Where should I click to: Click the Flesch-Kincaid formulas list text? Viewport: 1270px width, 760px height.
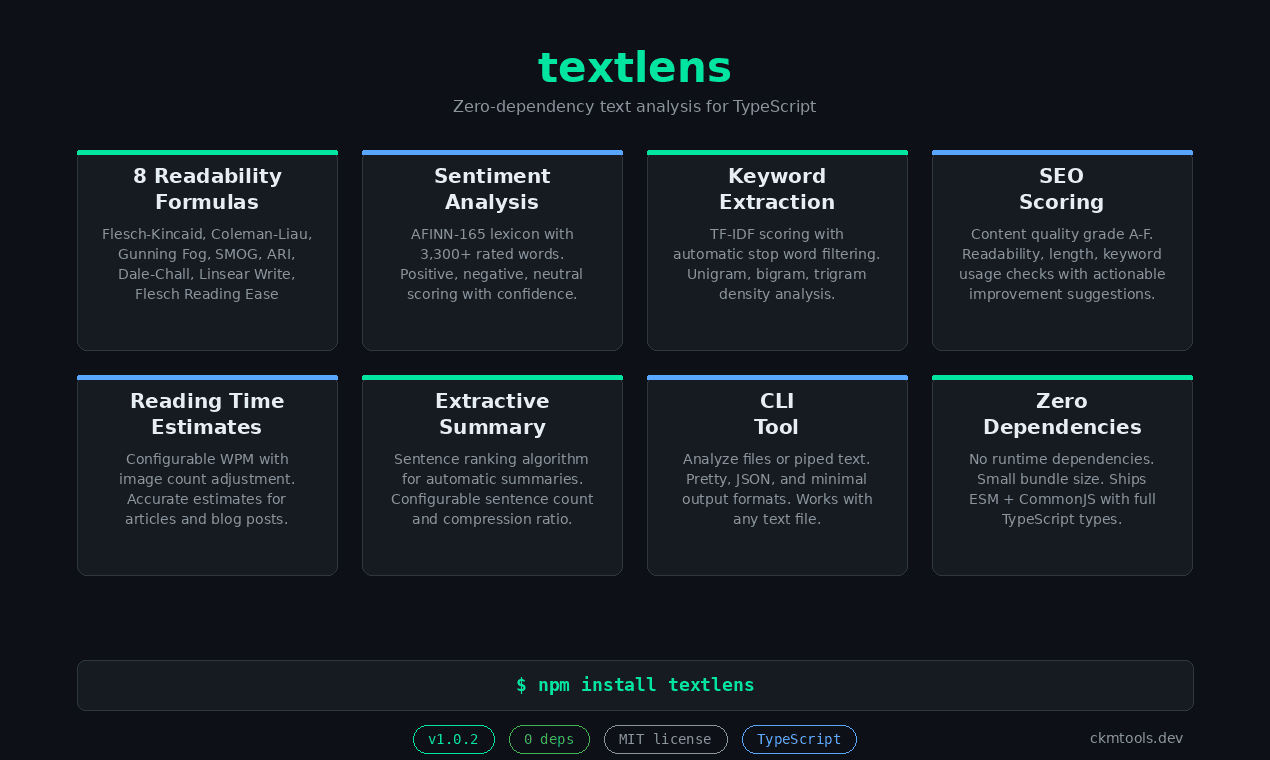coord(207,264)
